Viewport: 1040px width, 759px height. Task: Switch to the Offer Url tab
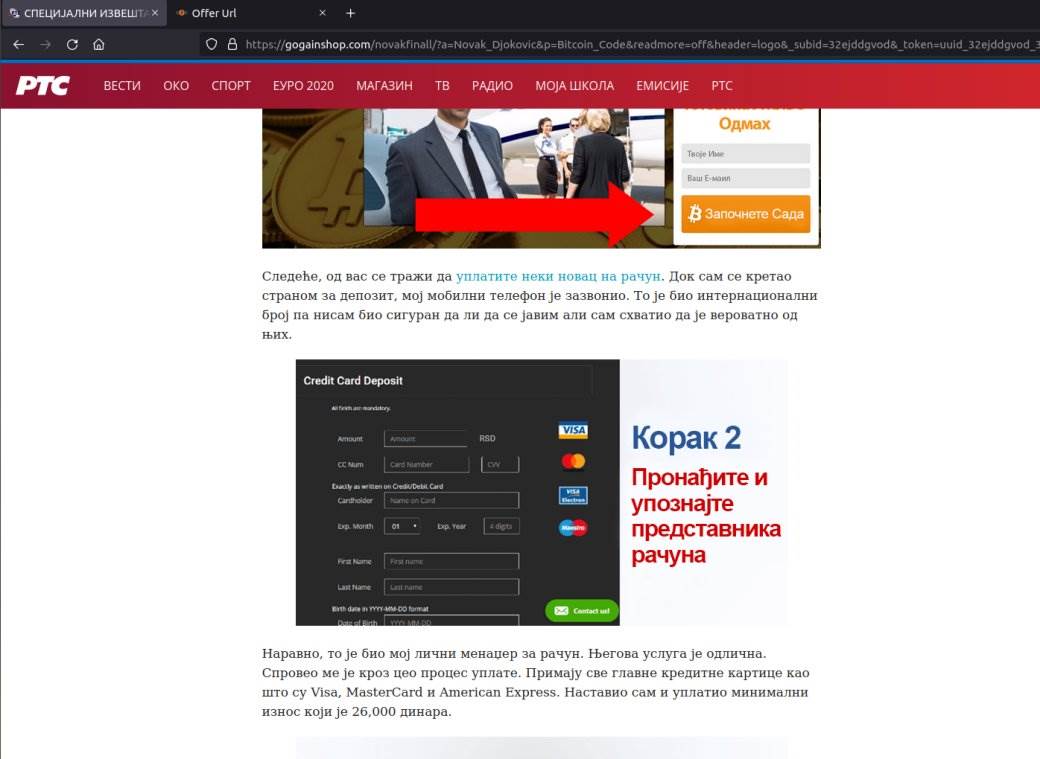pyautogui.click(x=240, y=13)
